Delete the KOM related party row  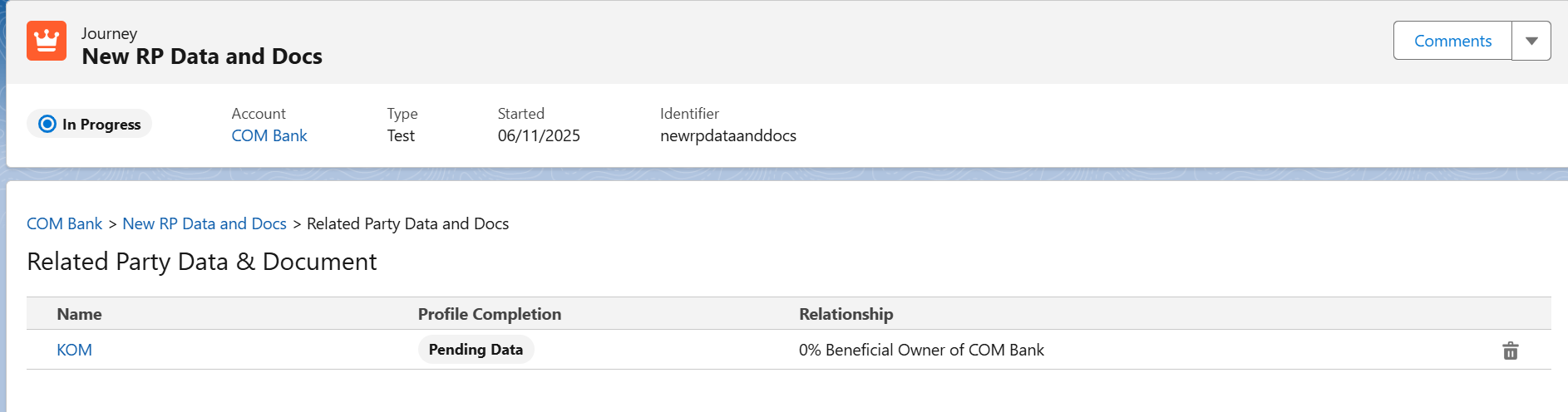pos(1510,351)
